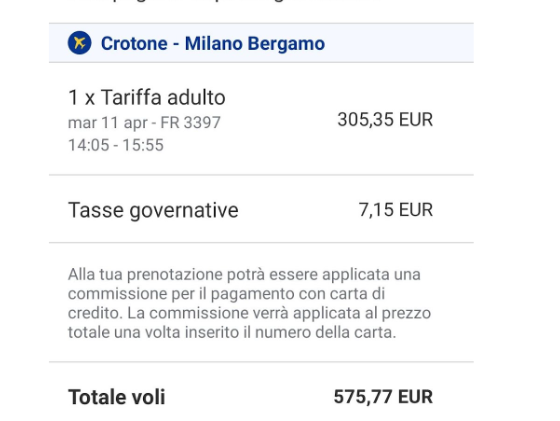Click the 7,15 EUR tax amount

[396, 210]
